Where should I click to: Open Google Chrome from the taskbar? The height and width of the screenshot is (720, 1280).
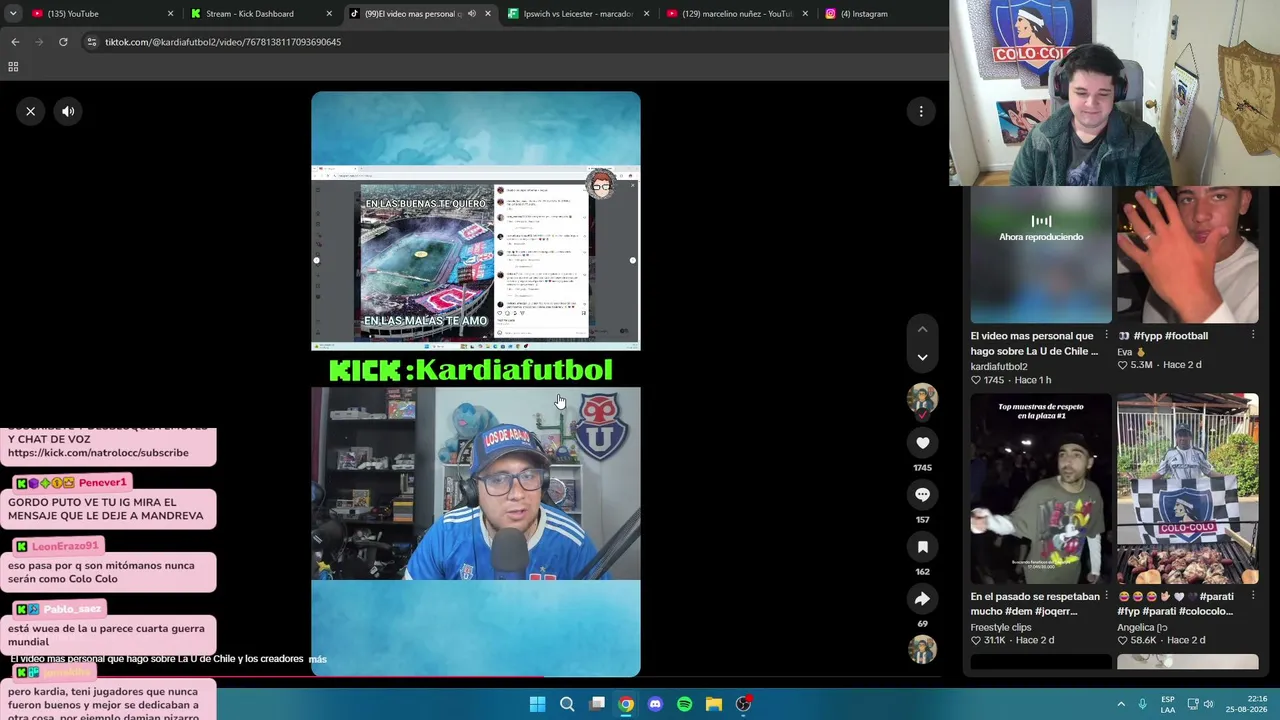point(626,704)
